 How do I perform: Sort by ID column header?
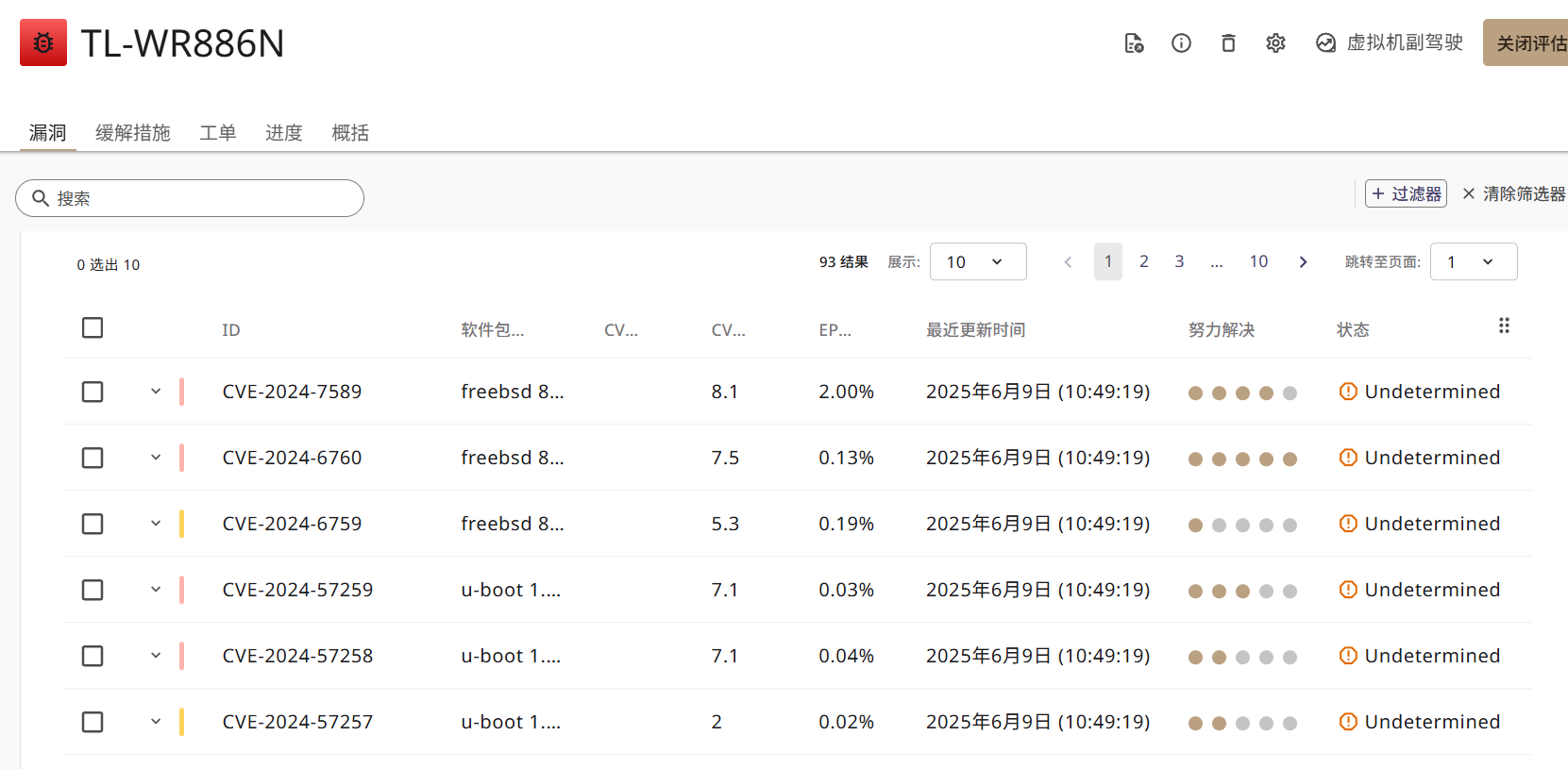(x=231, y=329)
